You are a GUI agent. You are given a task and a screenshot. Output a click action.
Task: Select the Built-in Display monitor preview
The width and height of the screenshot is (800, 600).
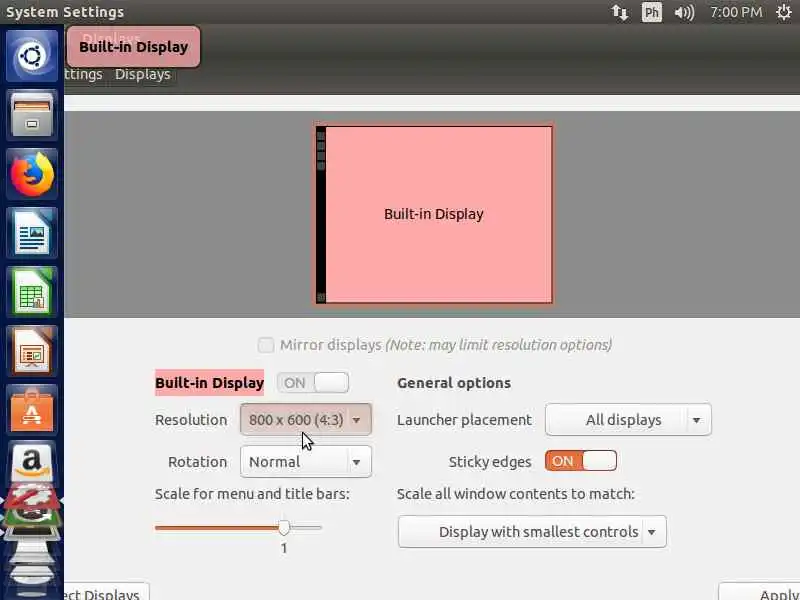[434, 214]
